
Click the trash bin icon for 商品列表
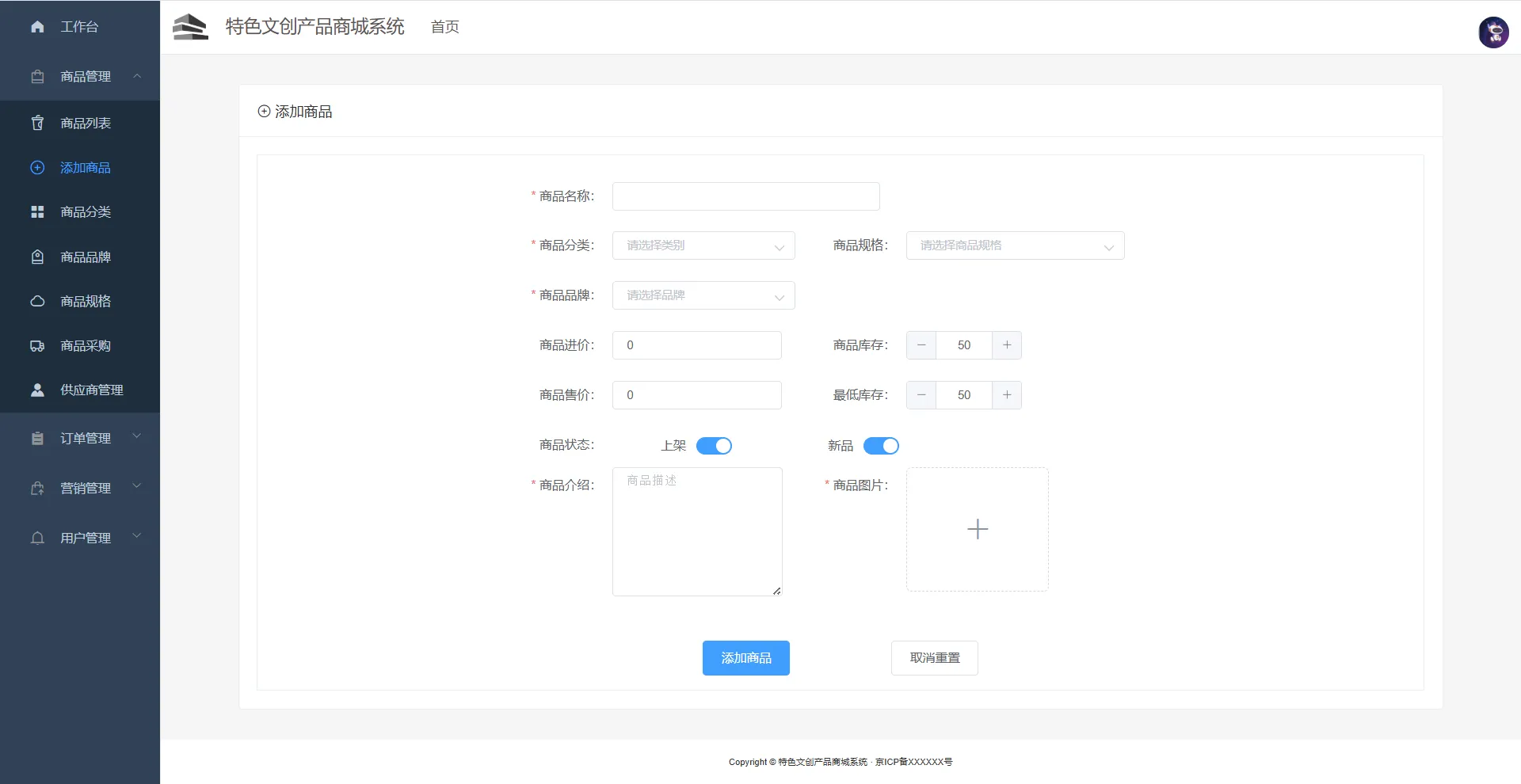pos(37,123)
